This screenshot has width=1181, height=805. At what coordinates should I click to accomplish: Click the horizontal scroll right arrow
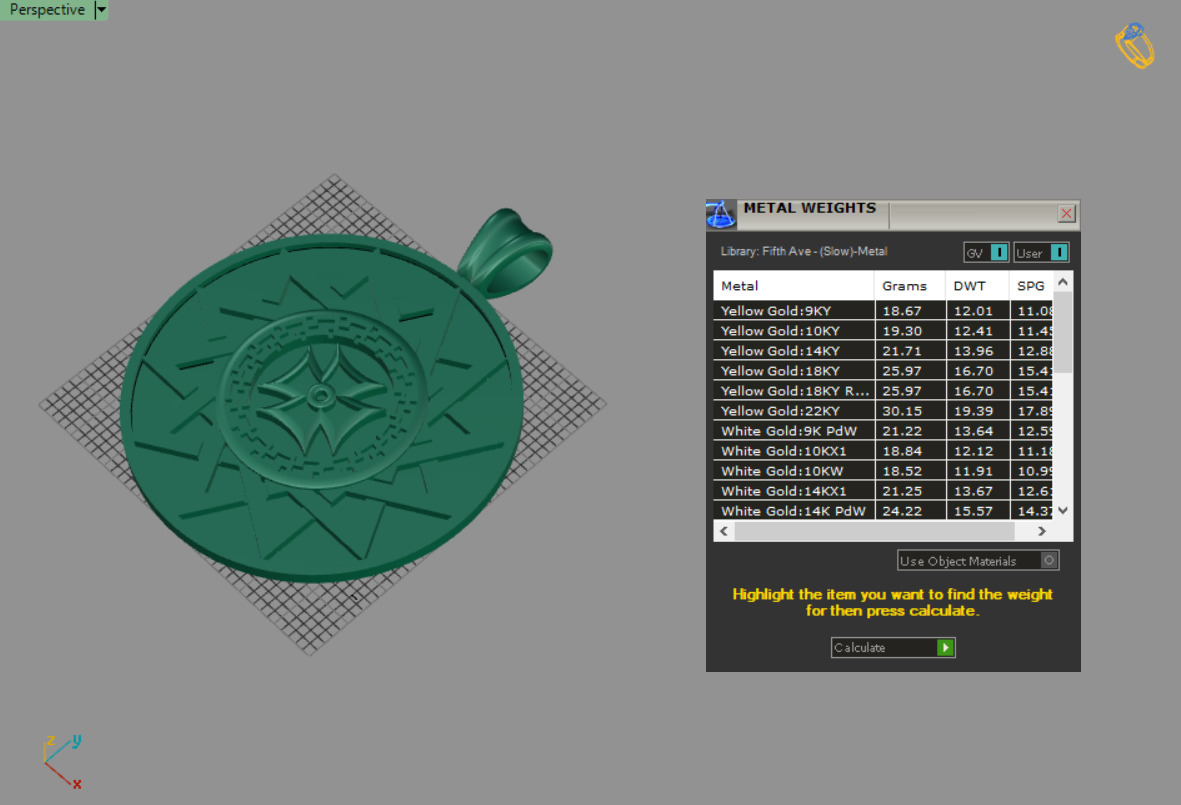point(1042,531)
